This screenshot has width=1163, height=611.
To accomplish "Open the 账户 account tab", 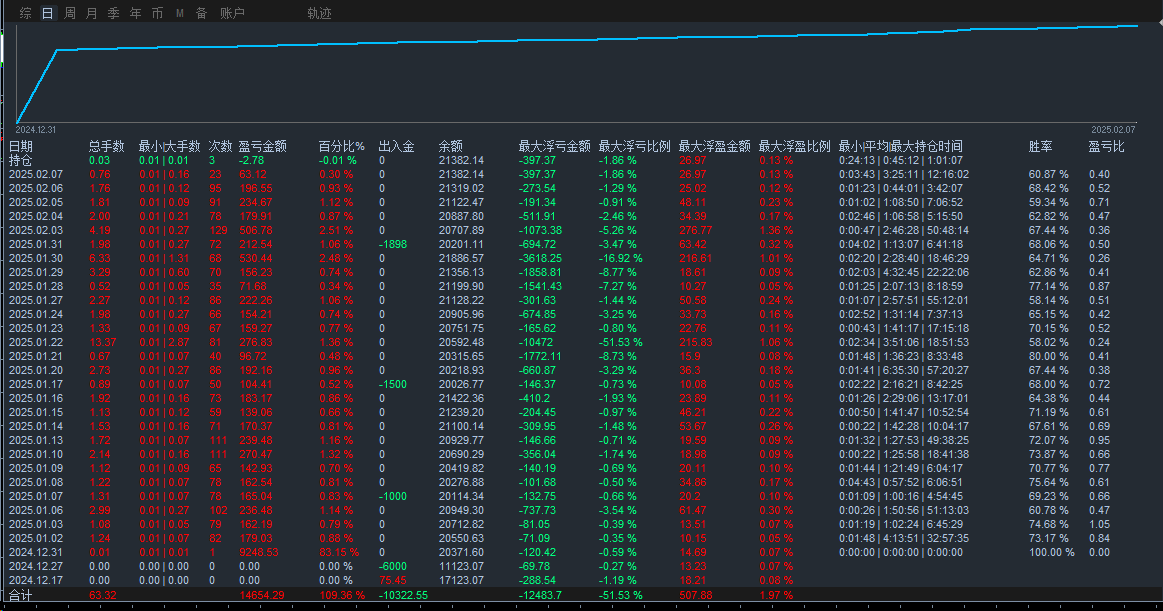I will (x=232, y=13).
